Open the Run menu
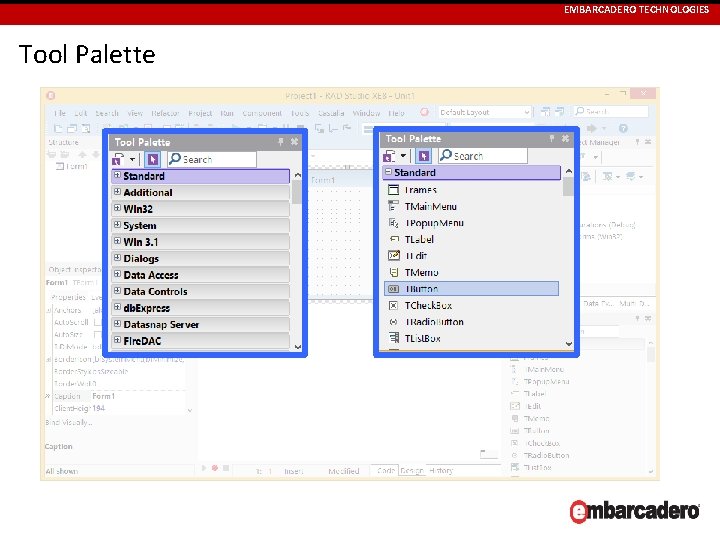 pos(227,113)
